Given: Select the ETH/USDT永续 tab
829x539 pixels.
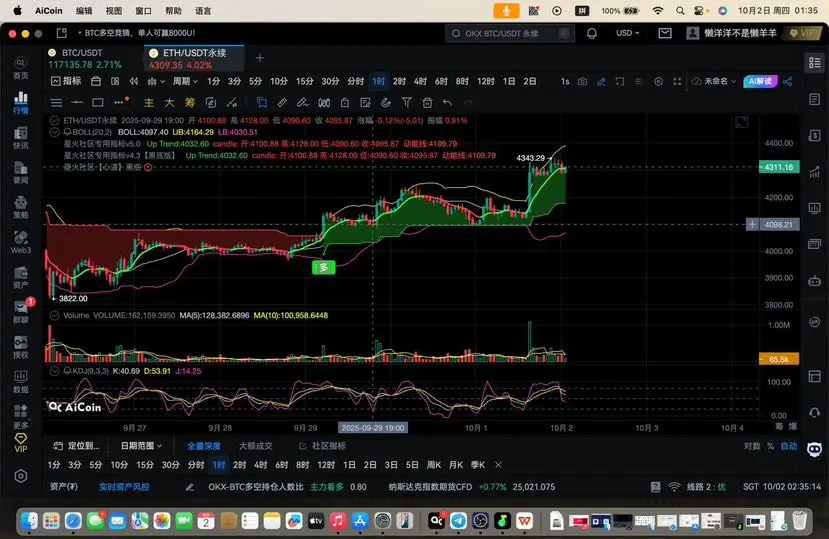Looking at the screenshot, I should tap(194, 58).
